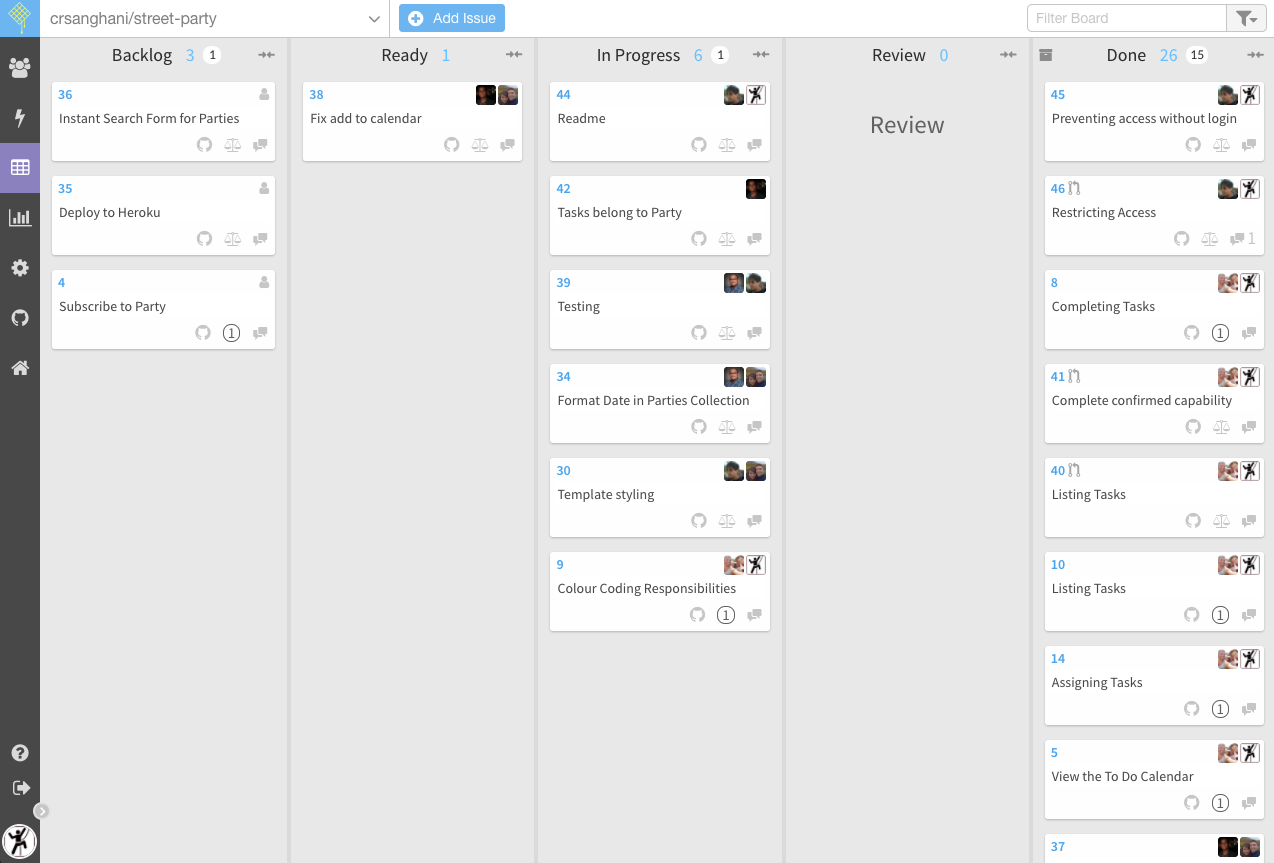Screen dimensions: 1274x863
Task: Open issue number 45 link
Action: pyautogui.click(x=1058, y=95)
